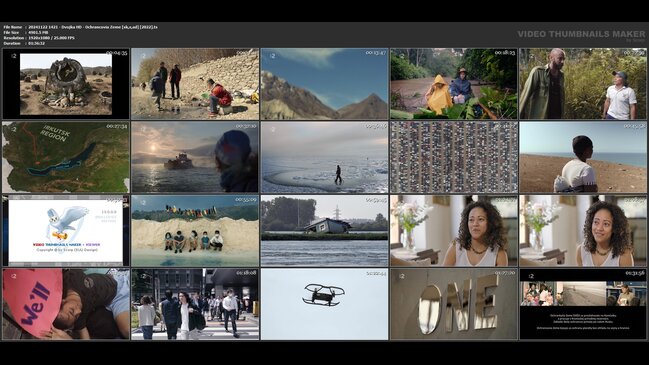This screenshot has width=649, height=365.
Task: Open the thumbnail of two men in the jungle
Action: click(583, 84)
